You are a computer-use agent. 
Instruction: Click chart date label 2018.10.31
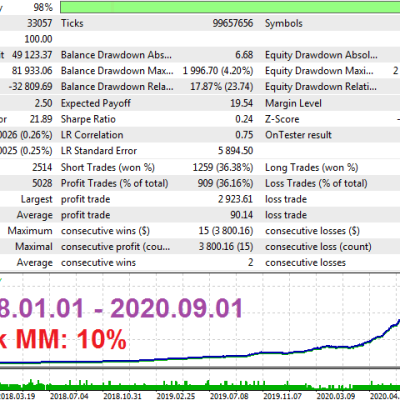122,396
